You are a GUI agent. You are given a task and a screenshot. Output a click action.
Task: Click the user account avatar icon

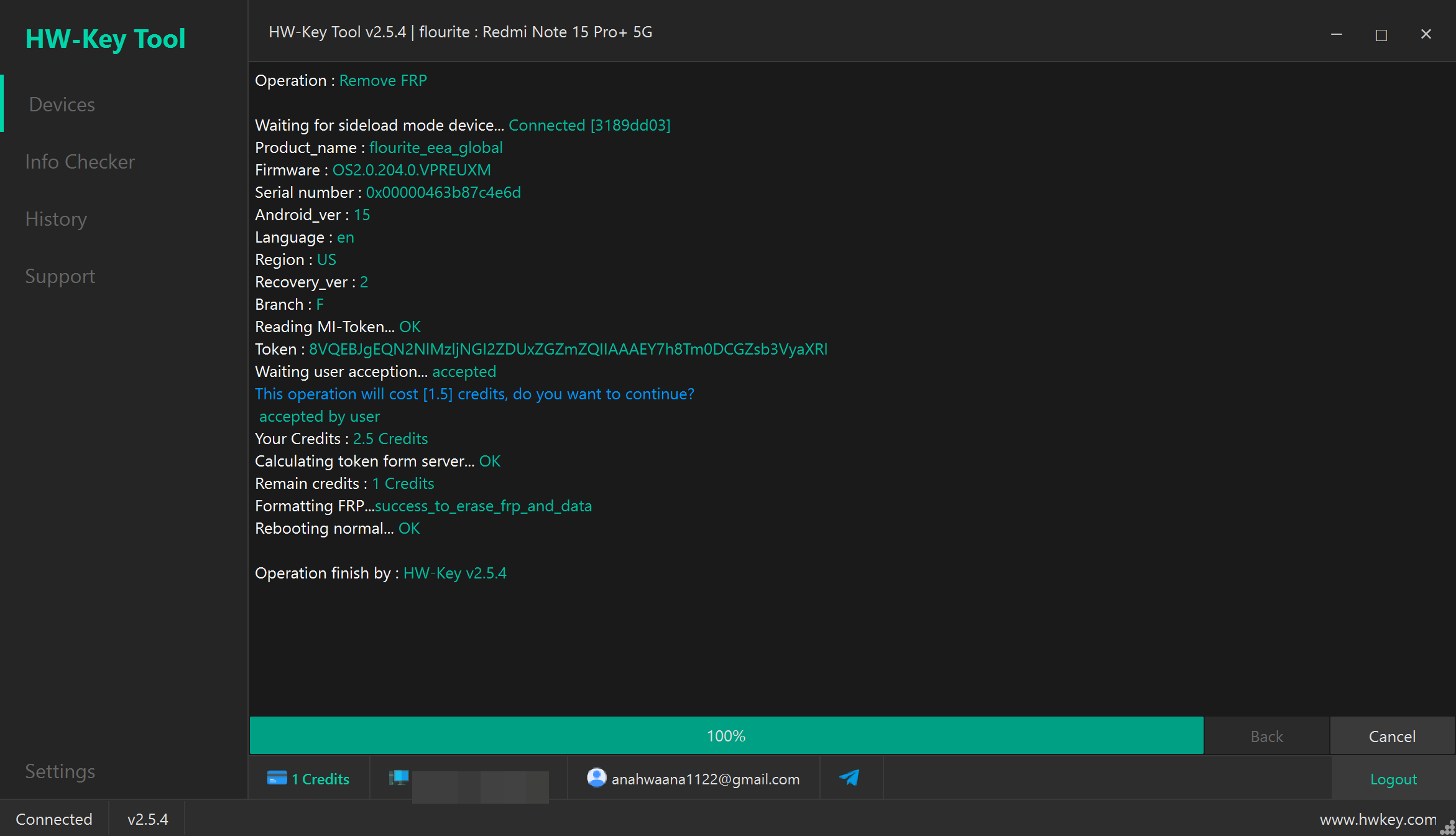596,778
